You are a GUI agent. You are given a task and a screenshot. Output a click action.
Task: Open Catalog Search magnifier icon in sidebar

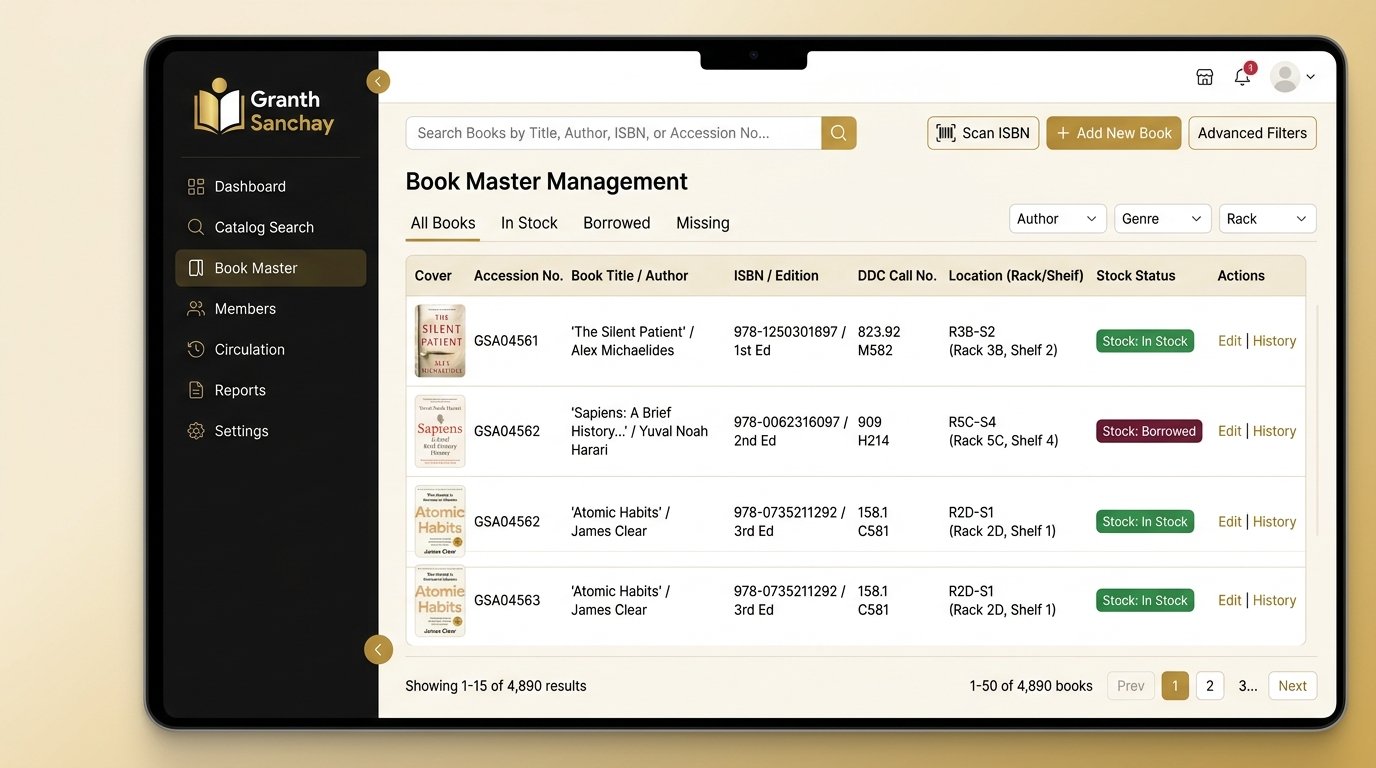point(196,227)
